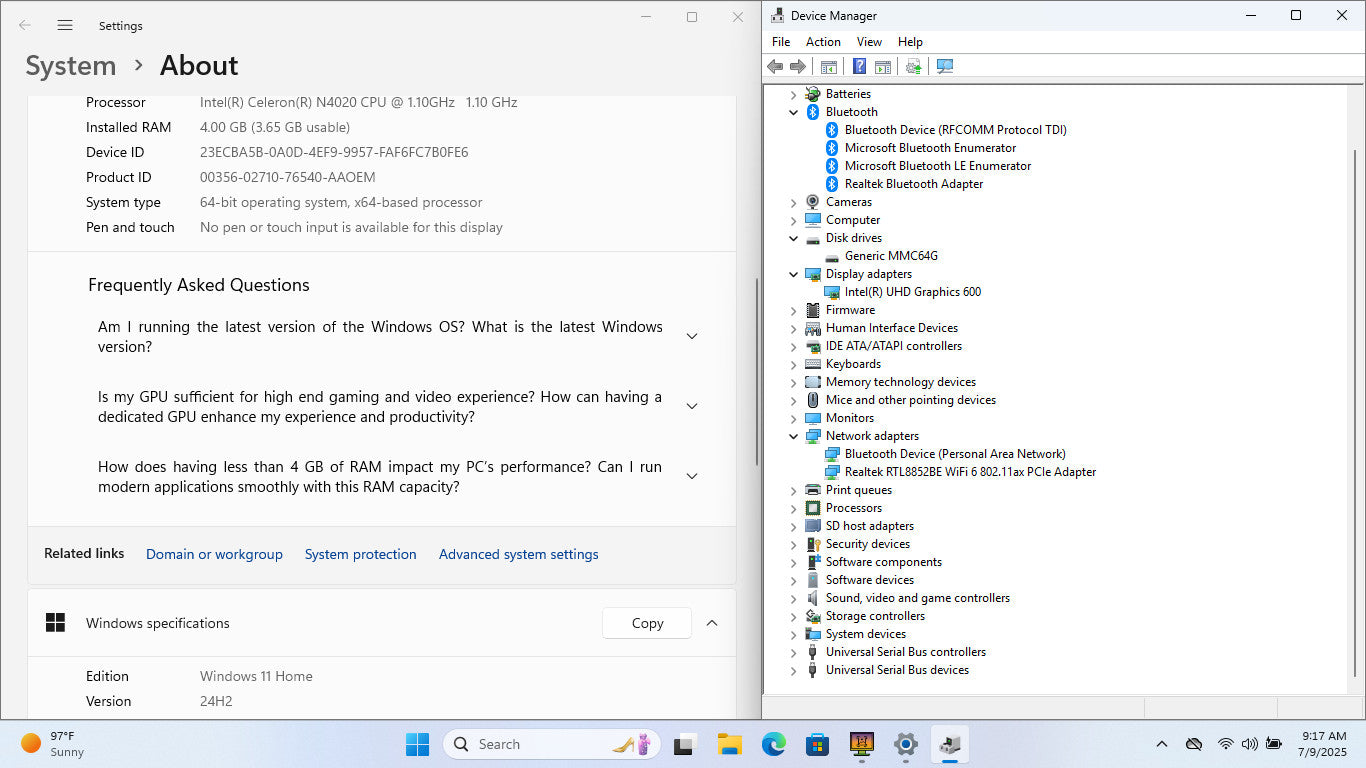Select Intel(R) UHD Graphics 600 device
1366x768 pixels.
[912, 292]
